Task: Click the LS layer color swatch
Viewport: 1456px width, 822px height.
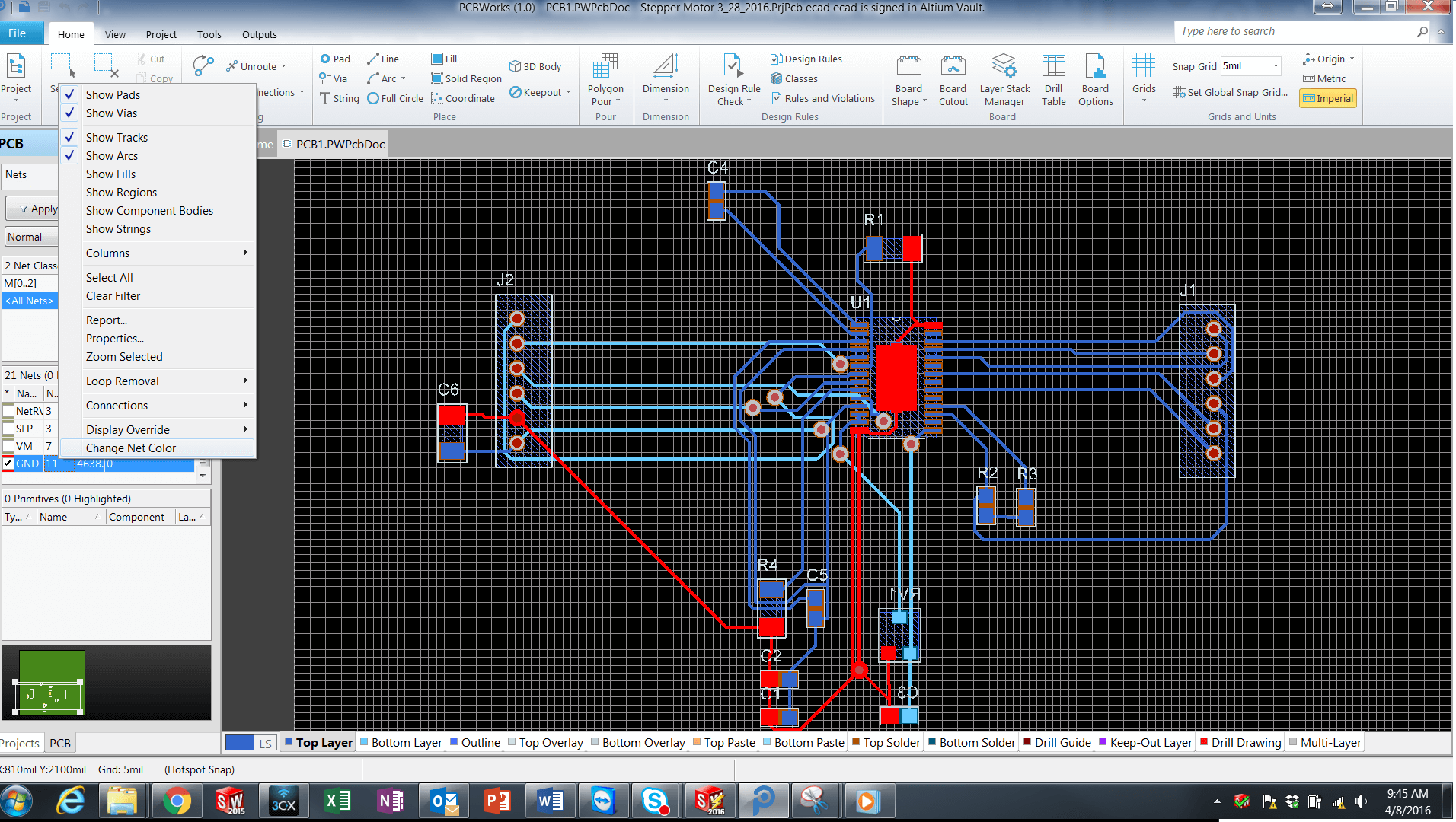Action: [x=239, y=742]
